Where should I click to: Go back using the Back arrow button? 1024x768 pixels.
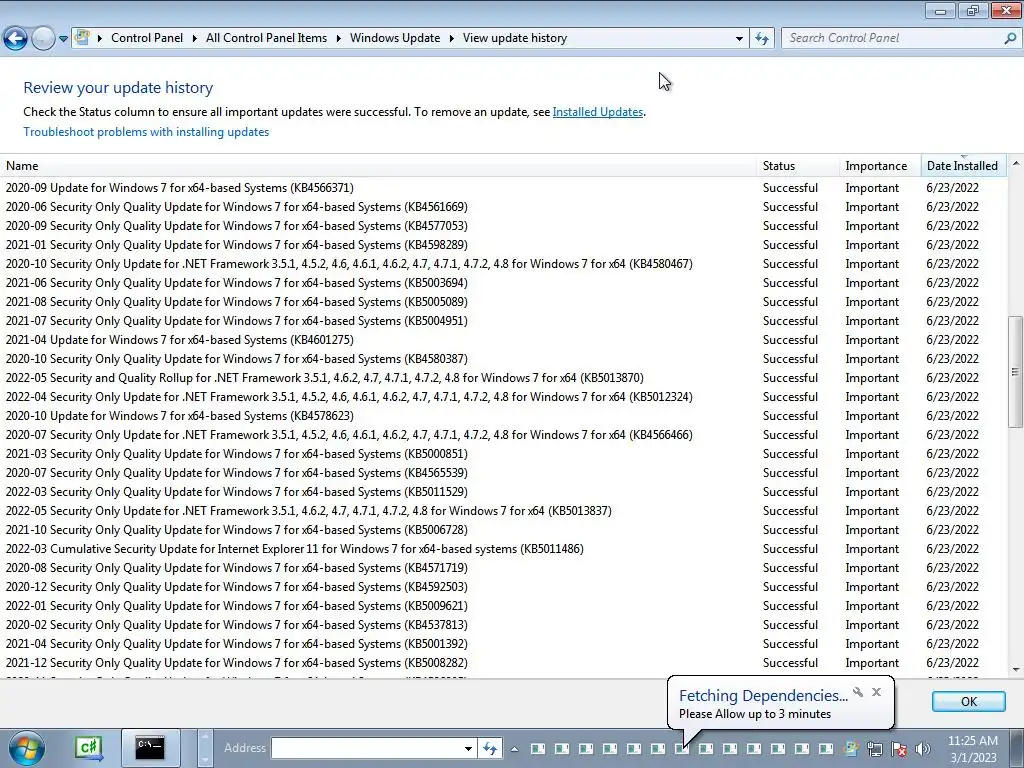point(15,39)
